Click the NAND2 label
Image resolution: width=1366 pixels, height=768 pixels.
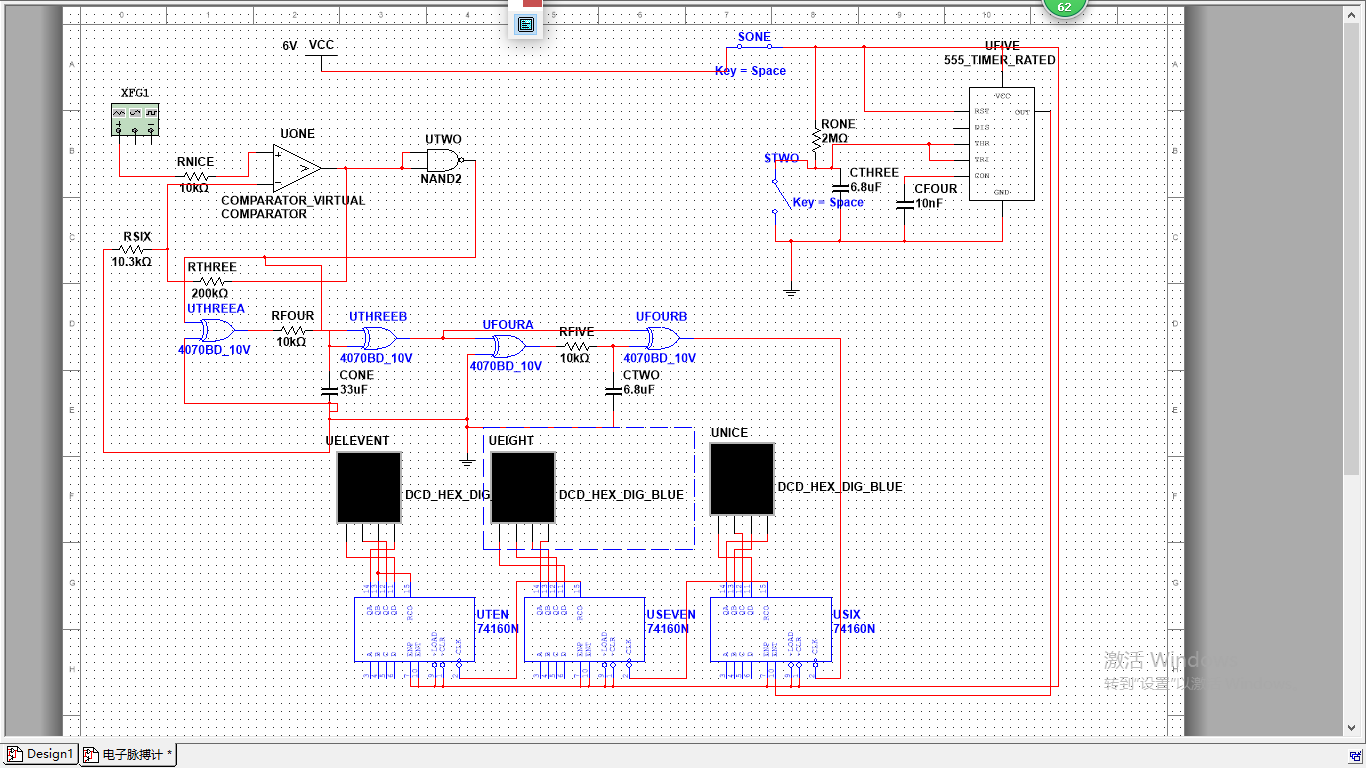point(441,180)
